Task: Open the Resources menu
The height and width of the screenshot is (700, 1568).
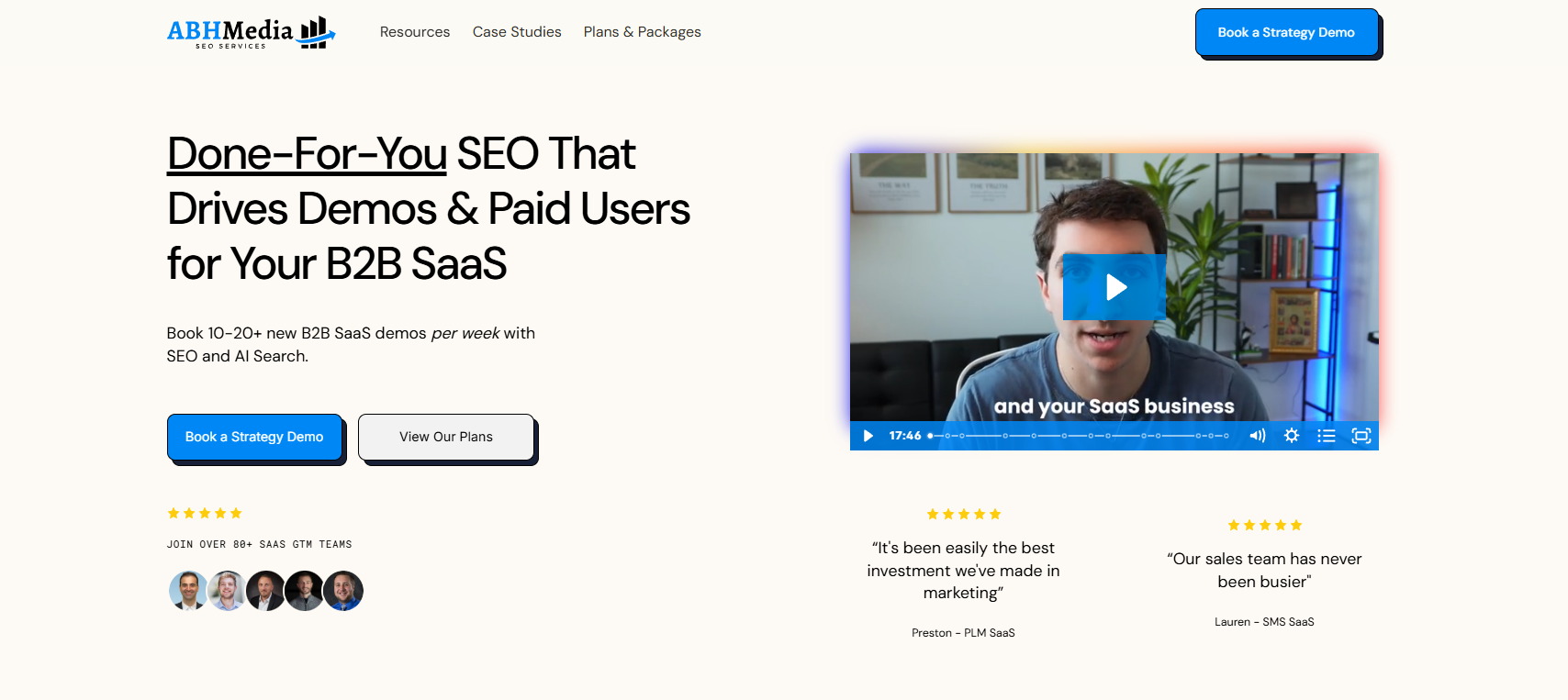Action: point(415,31)
